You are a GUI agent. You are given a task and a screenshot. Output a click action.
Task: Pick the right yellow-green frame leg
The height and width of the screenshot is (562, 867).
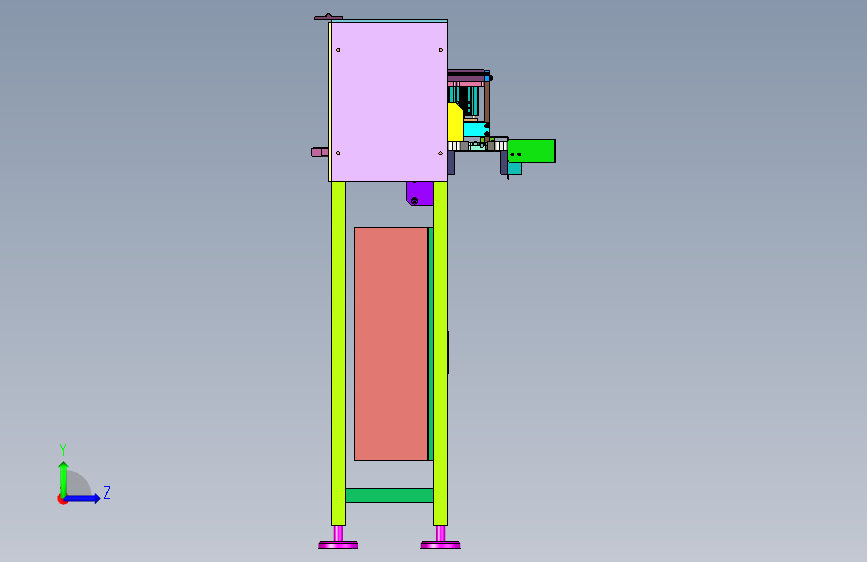[x=440, y=353]
